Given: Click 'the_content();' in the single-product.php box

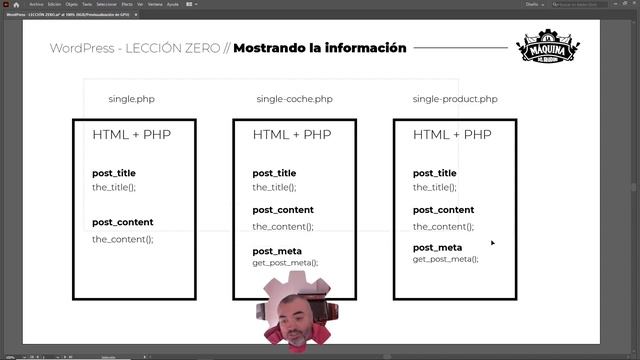Looking at the screenshot, I should click(444, 227).
